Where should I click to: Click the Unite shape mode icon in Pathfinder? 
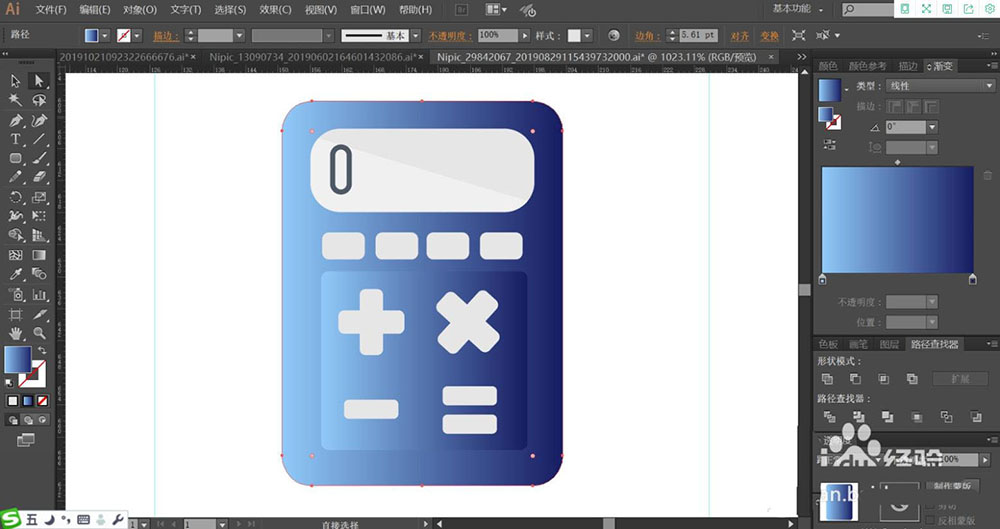pyautogui.click(x=827, y=379)
